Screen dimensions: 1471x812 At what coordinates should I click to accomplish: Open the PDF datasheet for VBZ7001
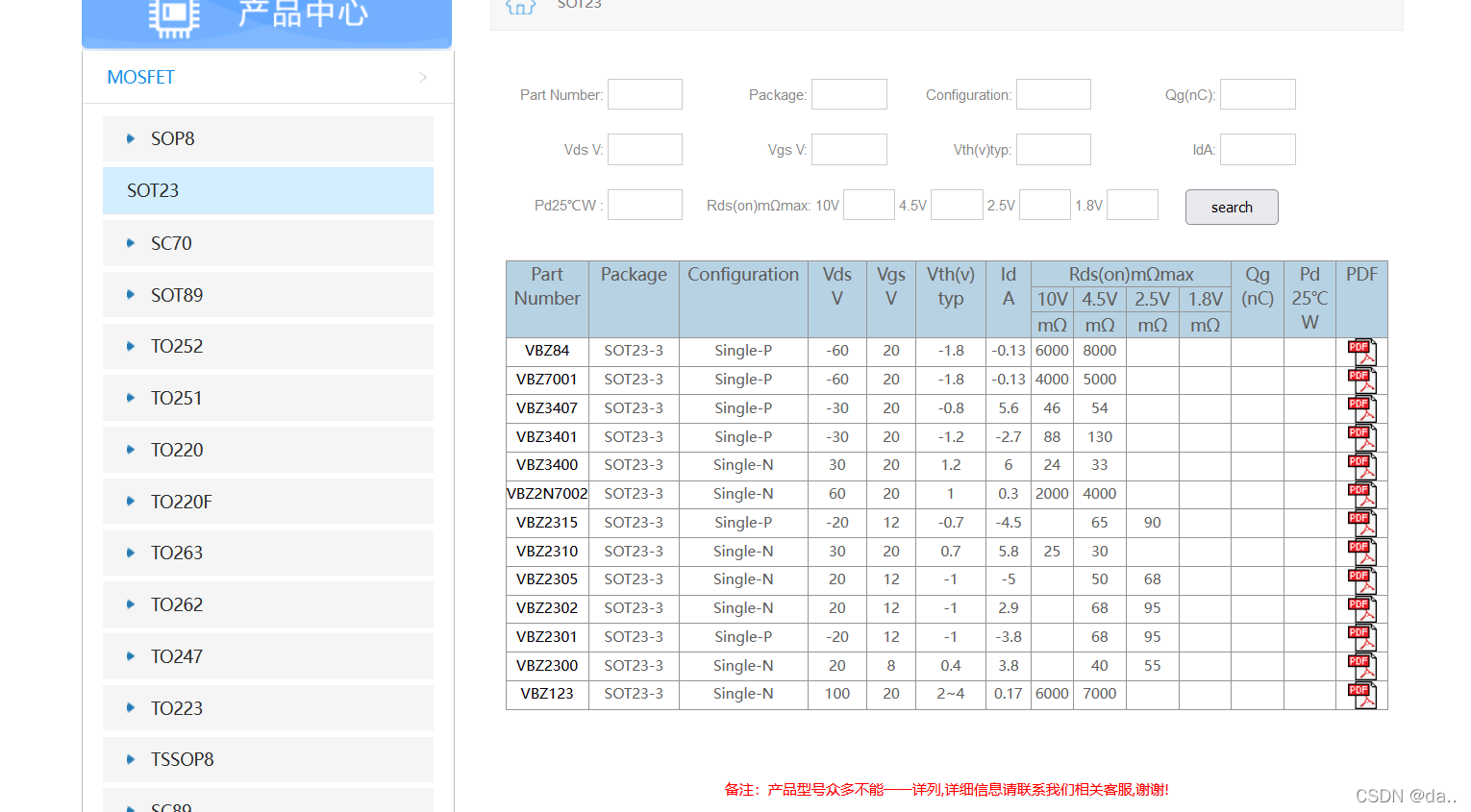click(1361, 379)
